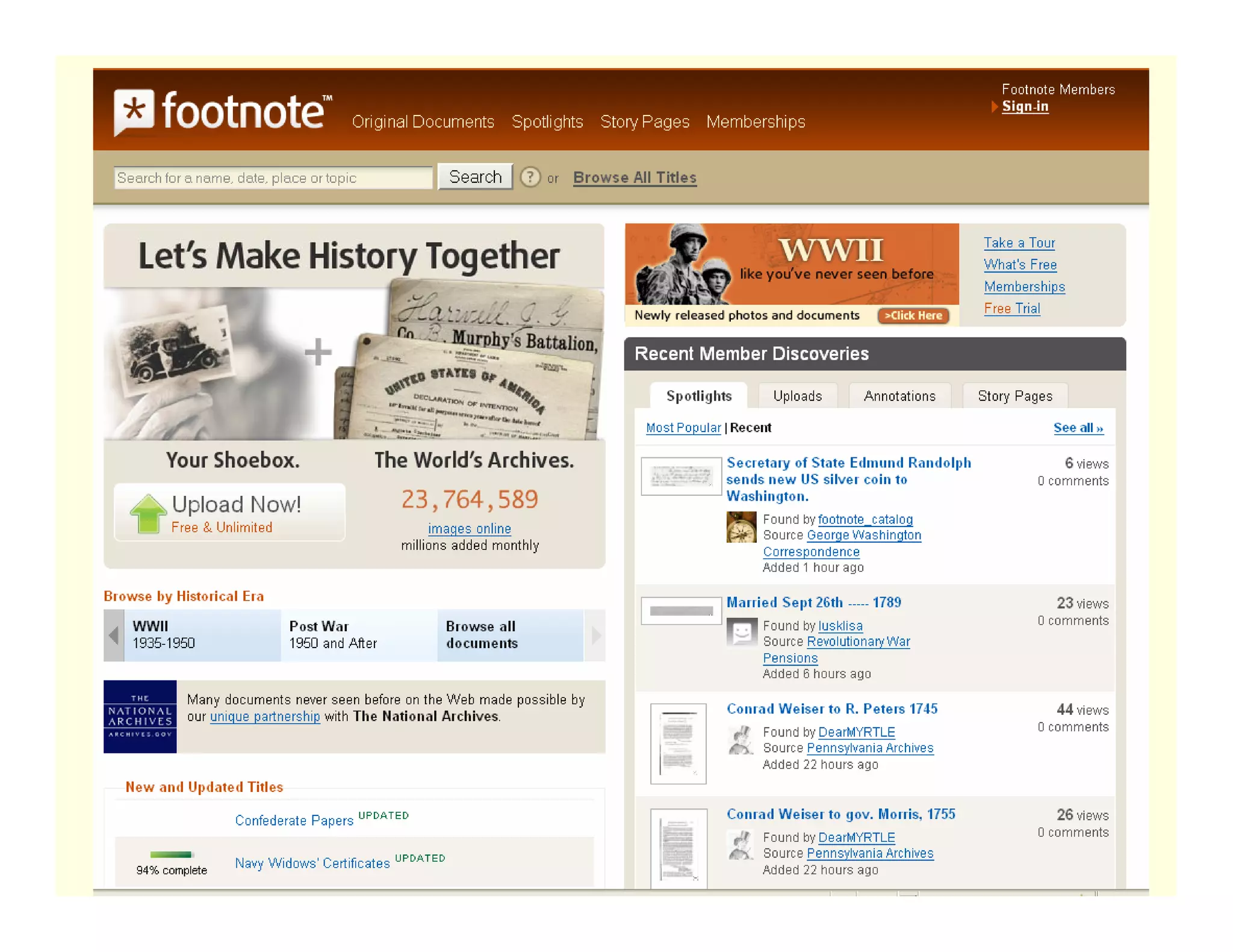Click Sign-in link
Screen dimensions: 1233x952
click(1025, 107)
